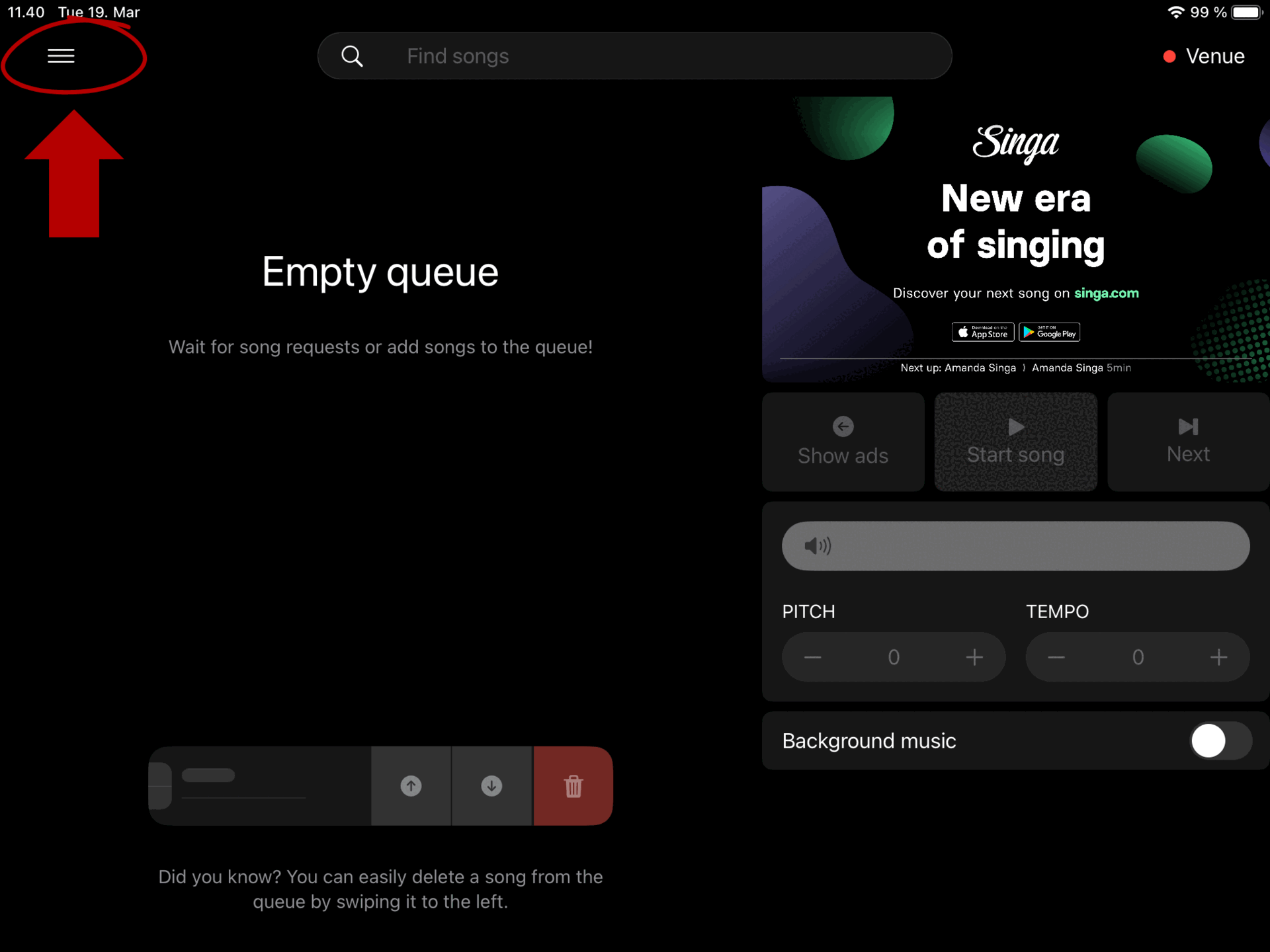Skip with the Next button
Viewport: 1270px width, 952px height.
click(1188, 442)
